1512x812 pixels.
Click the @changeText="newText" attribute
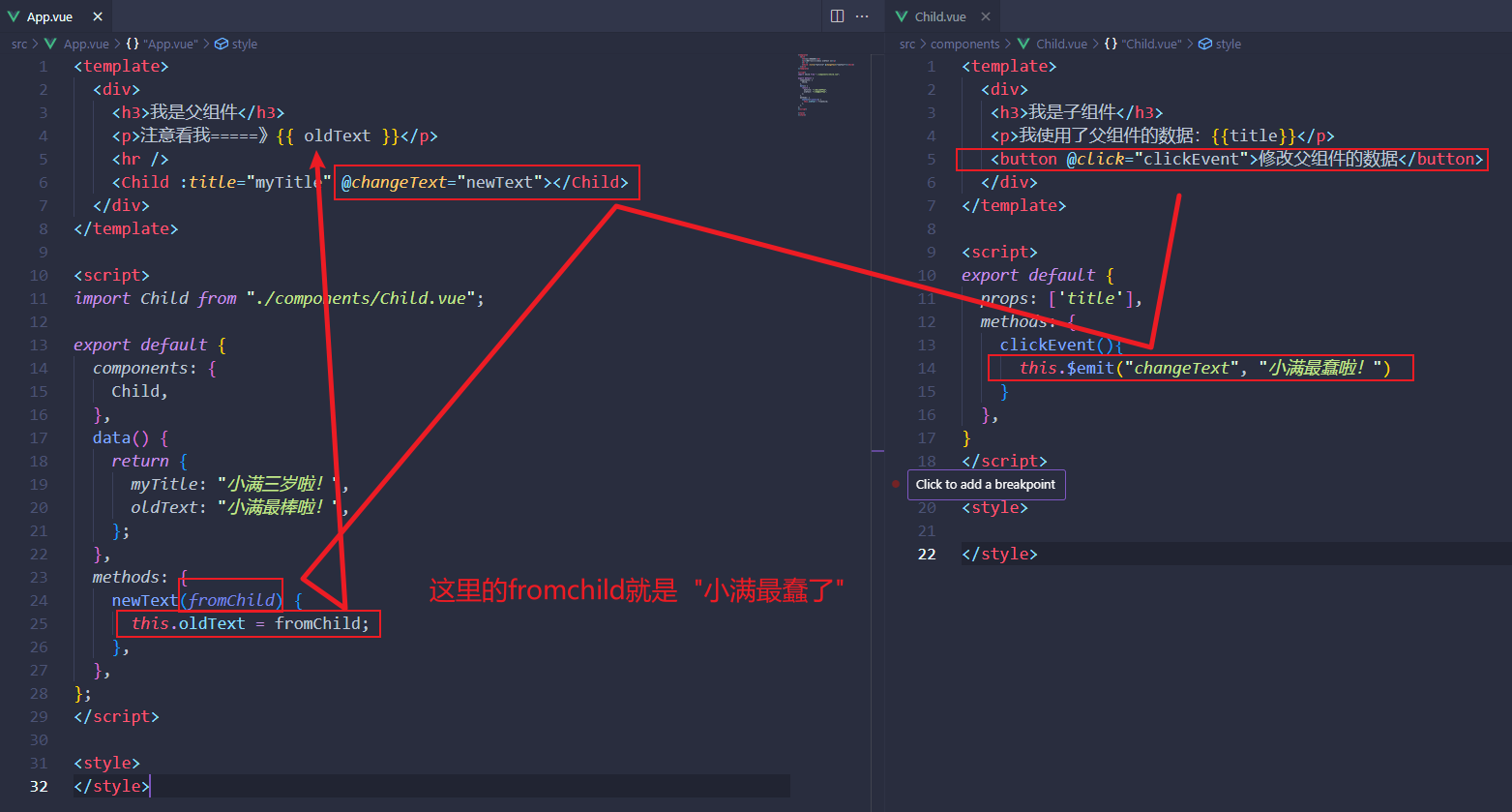coord(442,182)
